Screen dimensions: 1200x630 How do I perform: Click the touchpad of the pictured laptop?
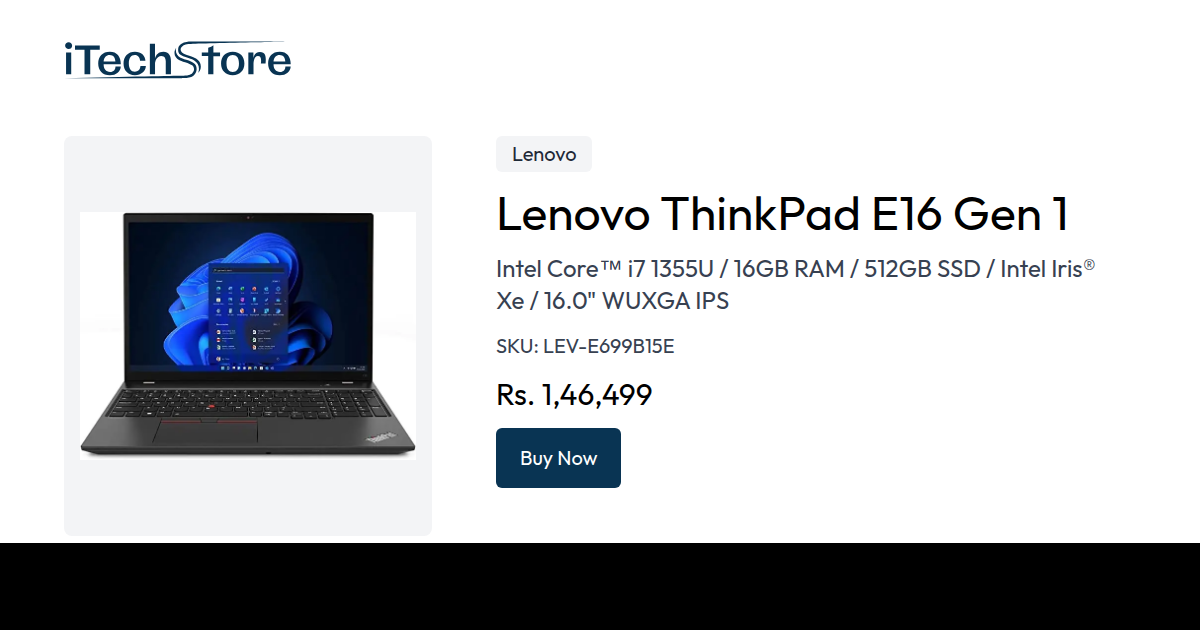pos(205,432)
